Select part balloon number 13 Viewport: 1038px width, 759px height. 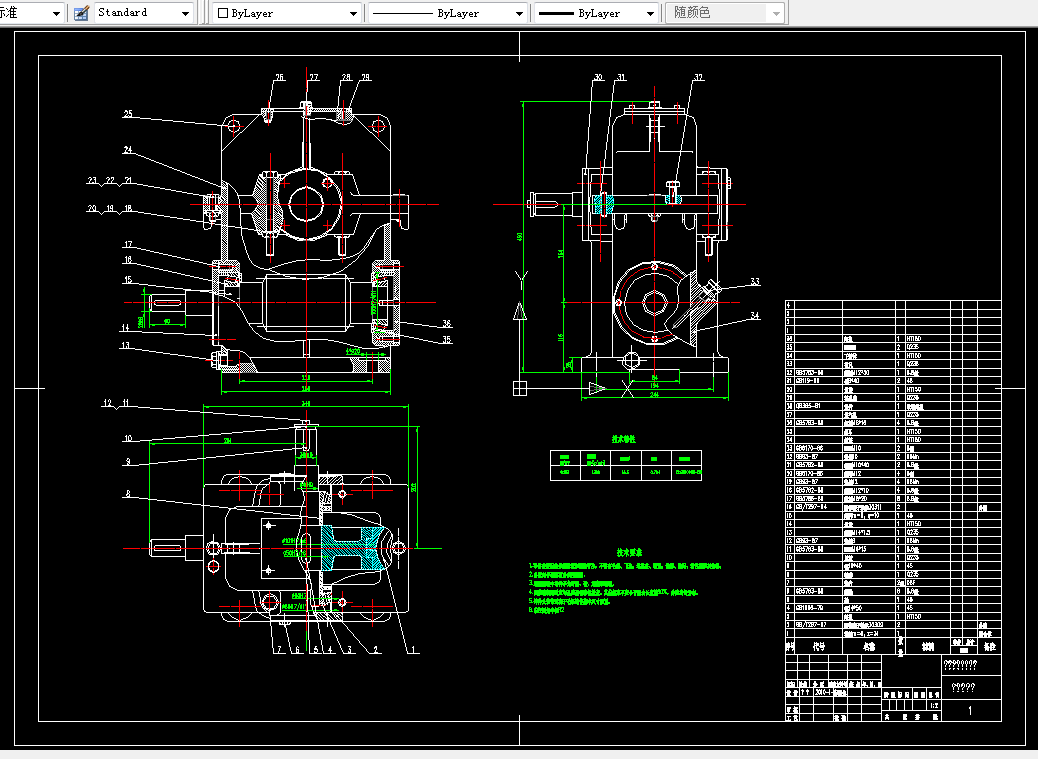pos(125,345)
